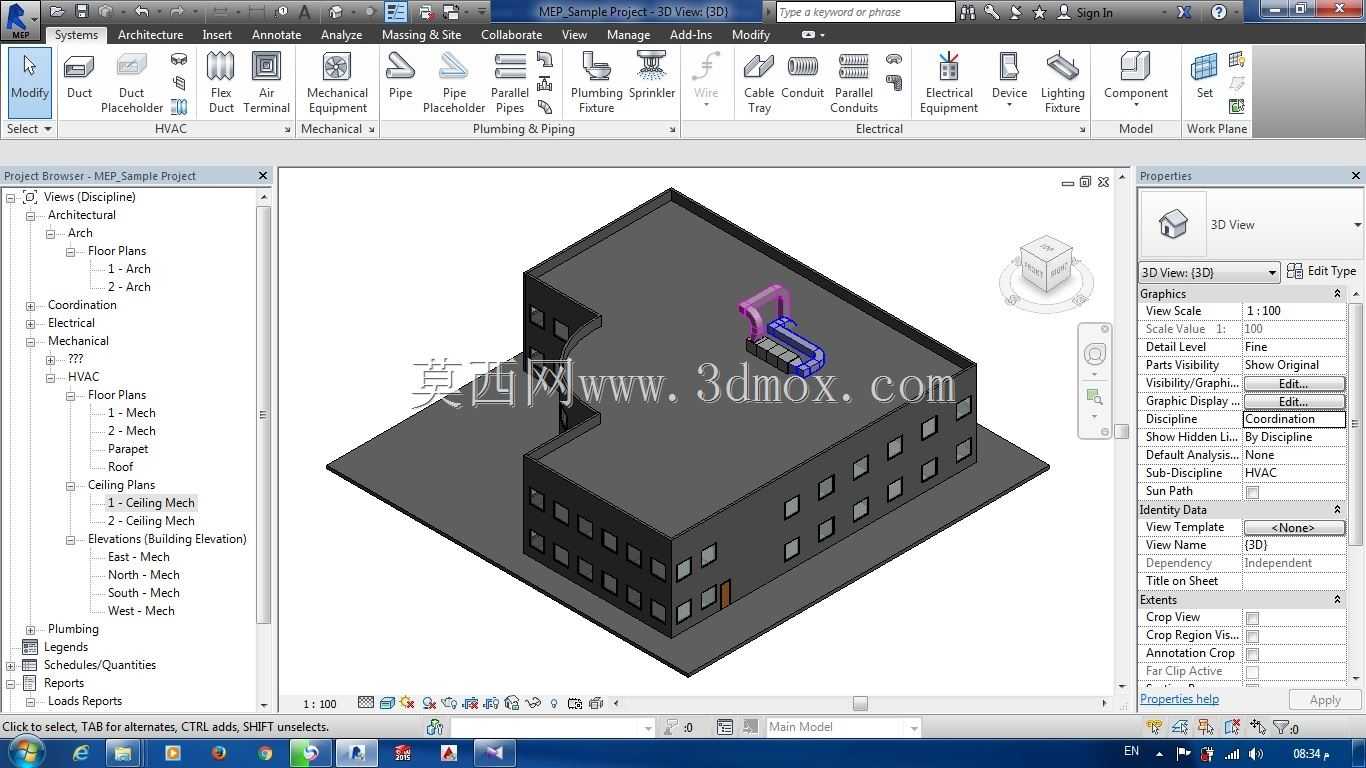Open the Manage ribbon tab

coord(628,34)
